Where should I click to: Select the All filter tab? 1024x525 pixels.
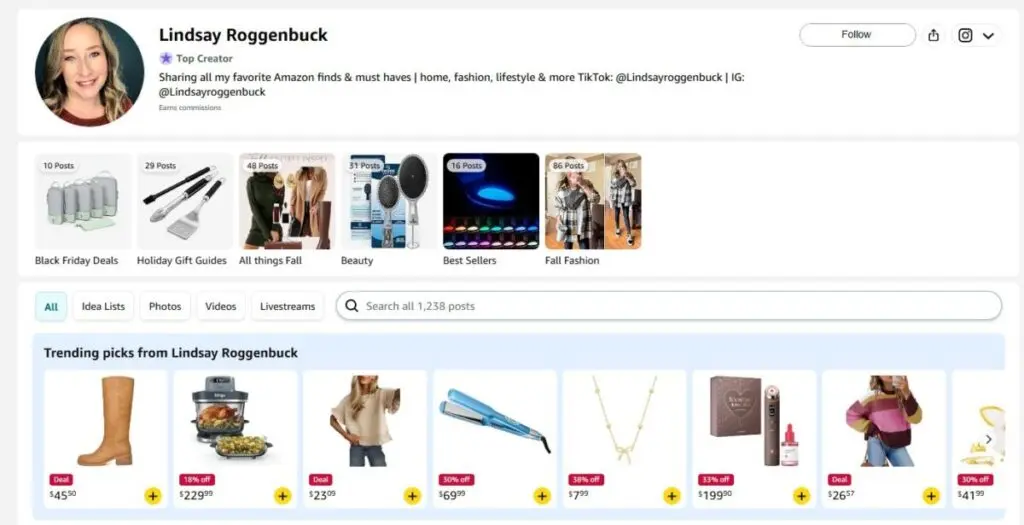[x=51, y=306]
